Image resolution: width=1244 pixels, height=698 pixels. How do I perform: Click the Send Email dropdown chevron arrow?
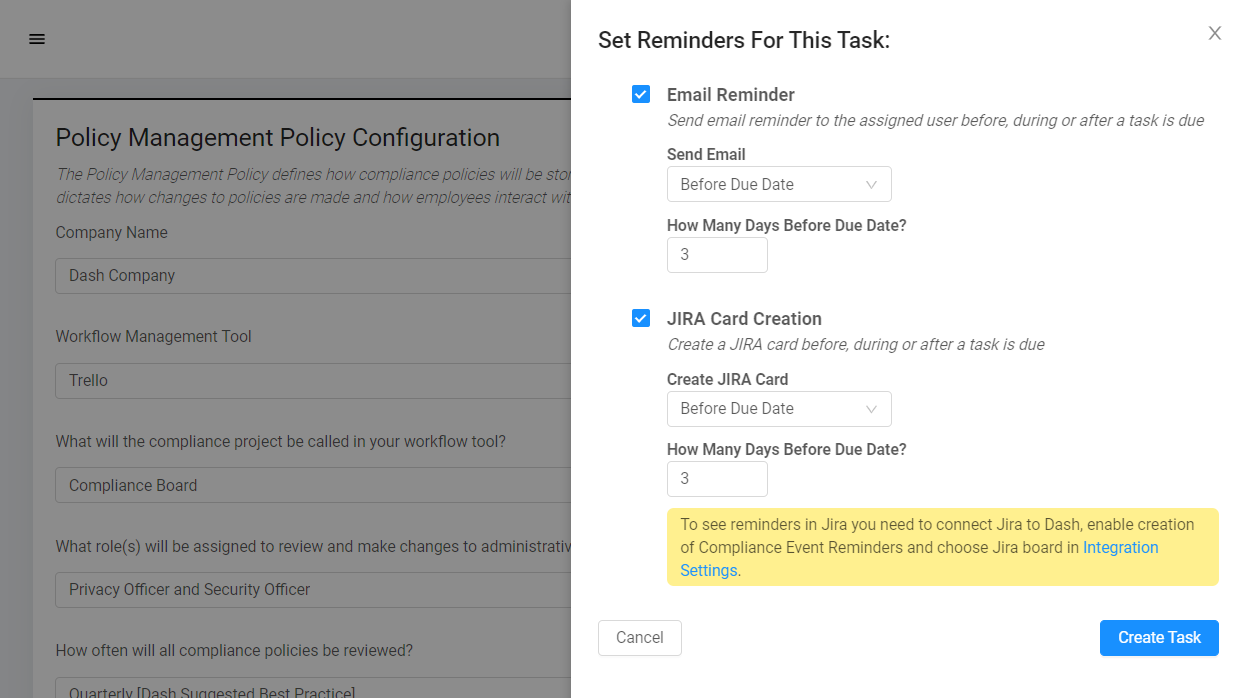871,184
